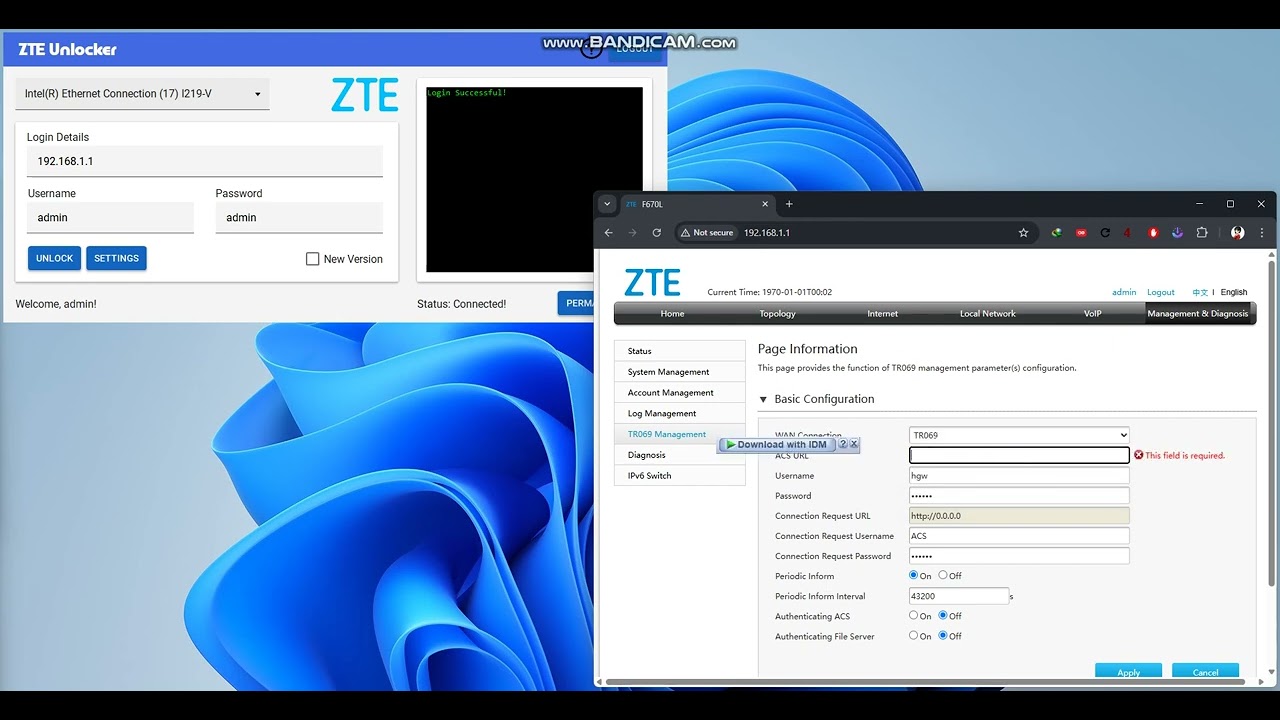The height and width of the screenshot is (720, 1280).
Task: Click the SETTINGS button in ZTE Unlocker
Action: coord(116,258)
